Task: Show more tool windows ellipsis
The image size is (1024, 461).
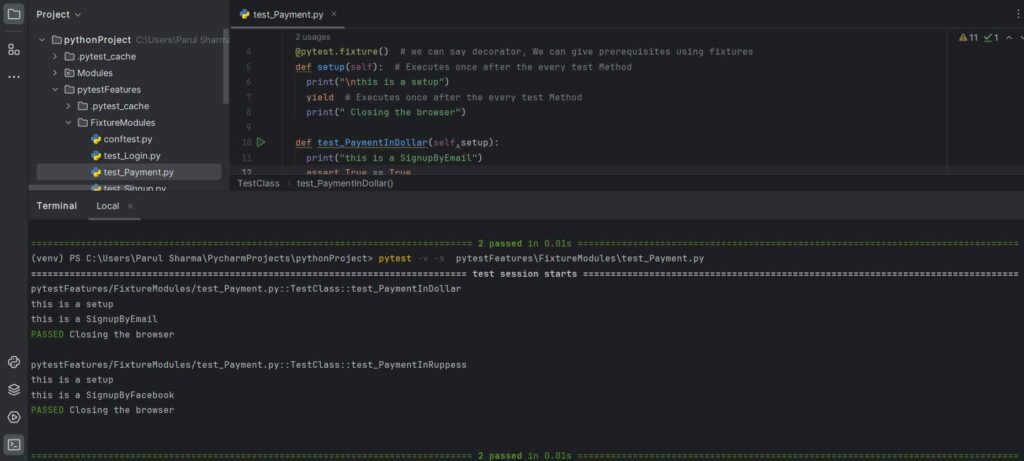Action: pyautogui.click(x=14, y=76)
